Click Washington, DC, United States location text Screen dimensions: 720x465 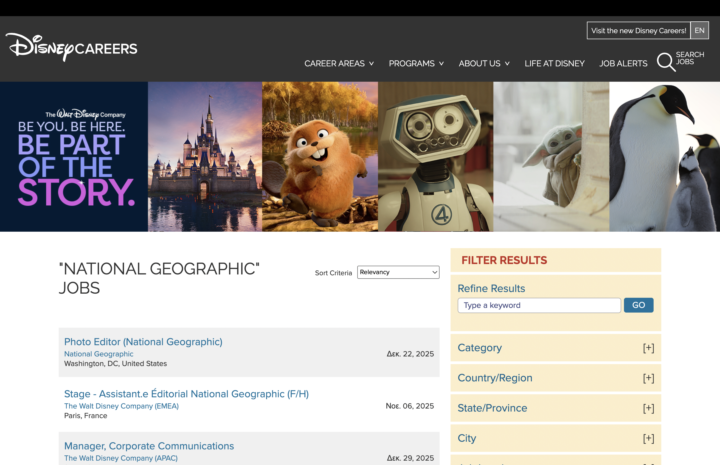coord(115,364)
